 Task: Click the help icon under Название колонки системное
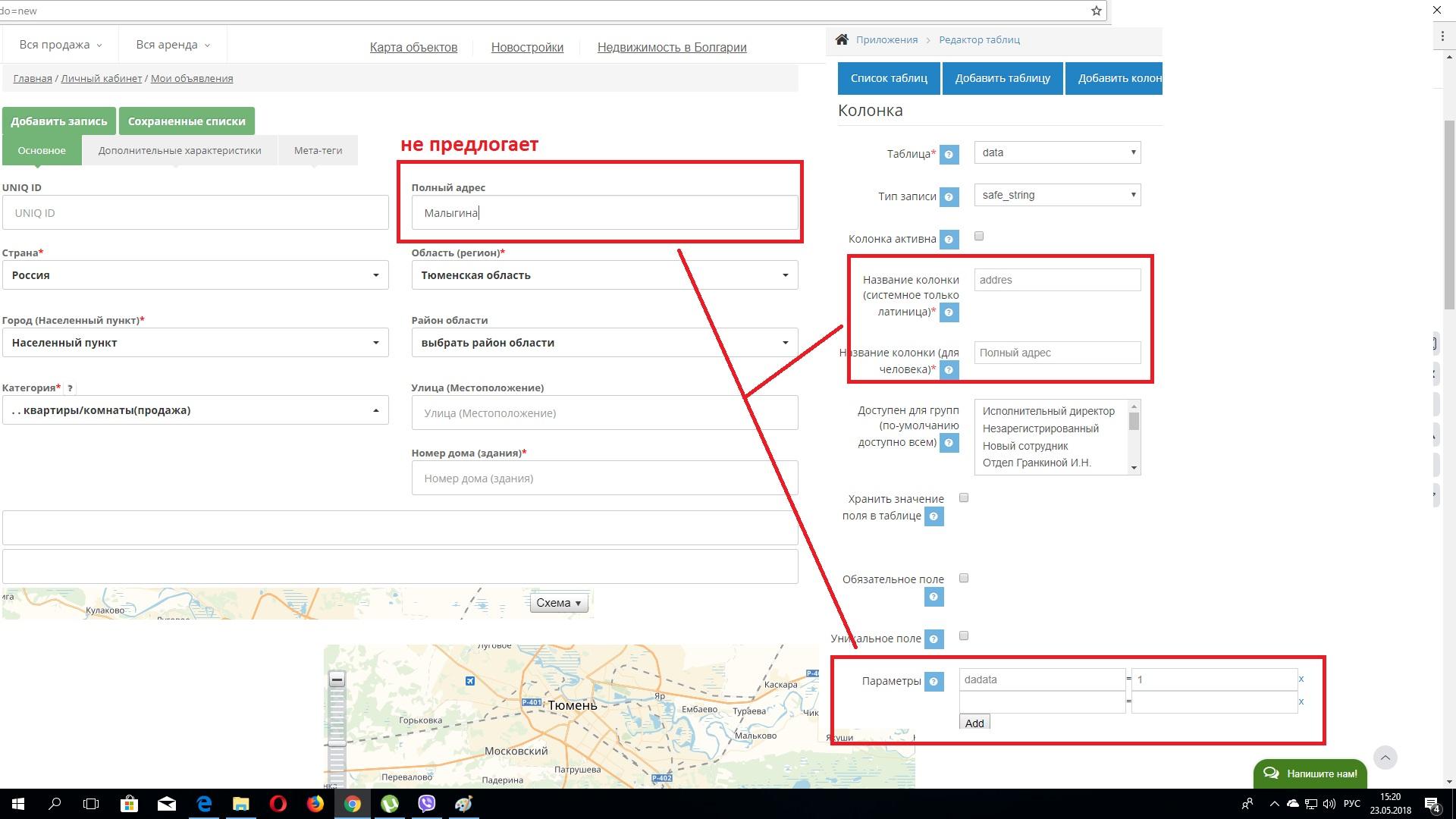pyautogui.click(x=949, y=312)
